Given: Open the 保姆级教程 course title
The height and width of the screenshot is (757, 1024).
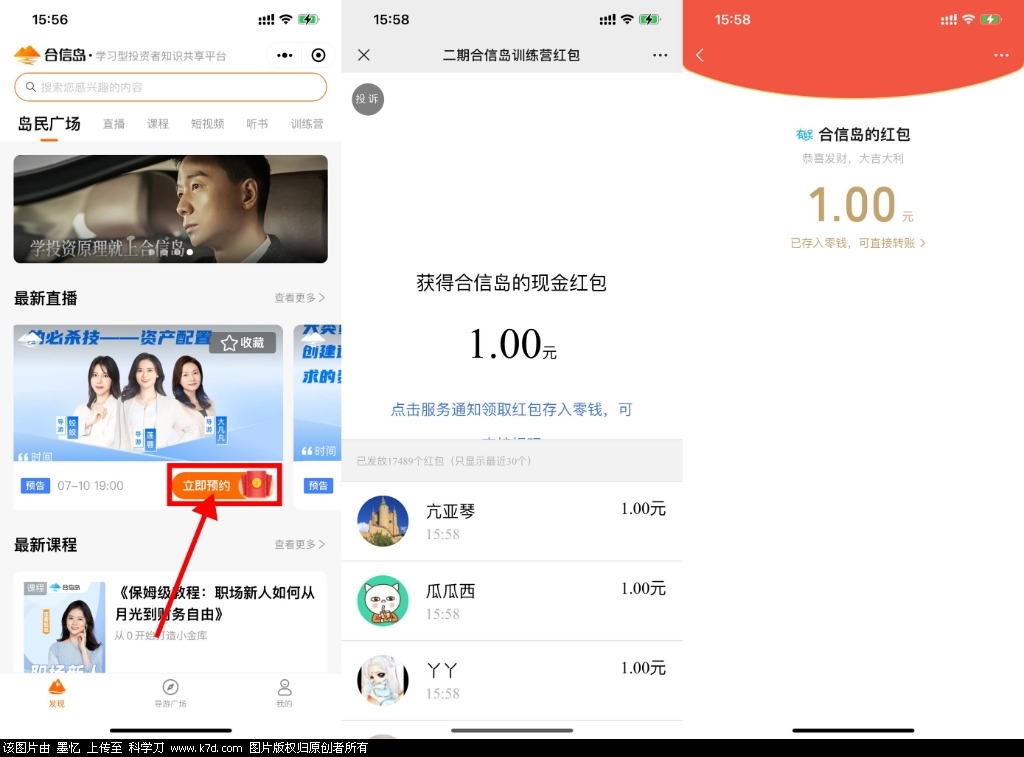Looking at the screenshot, I should (215, 603).
